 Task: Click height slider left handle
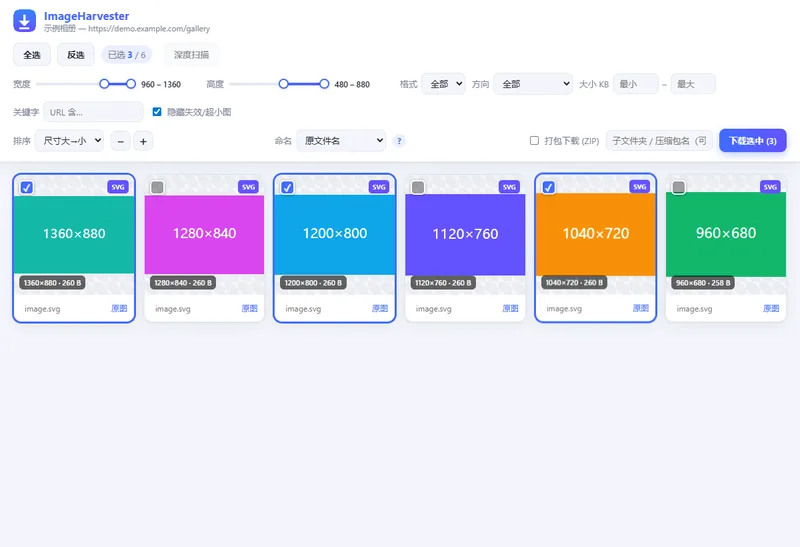tap(284, 84)
